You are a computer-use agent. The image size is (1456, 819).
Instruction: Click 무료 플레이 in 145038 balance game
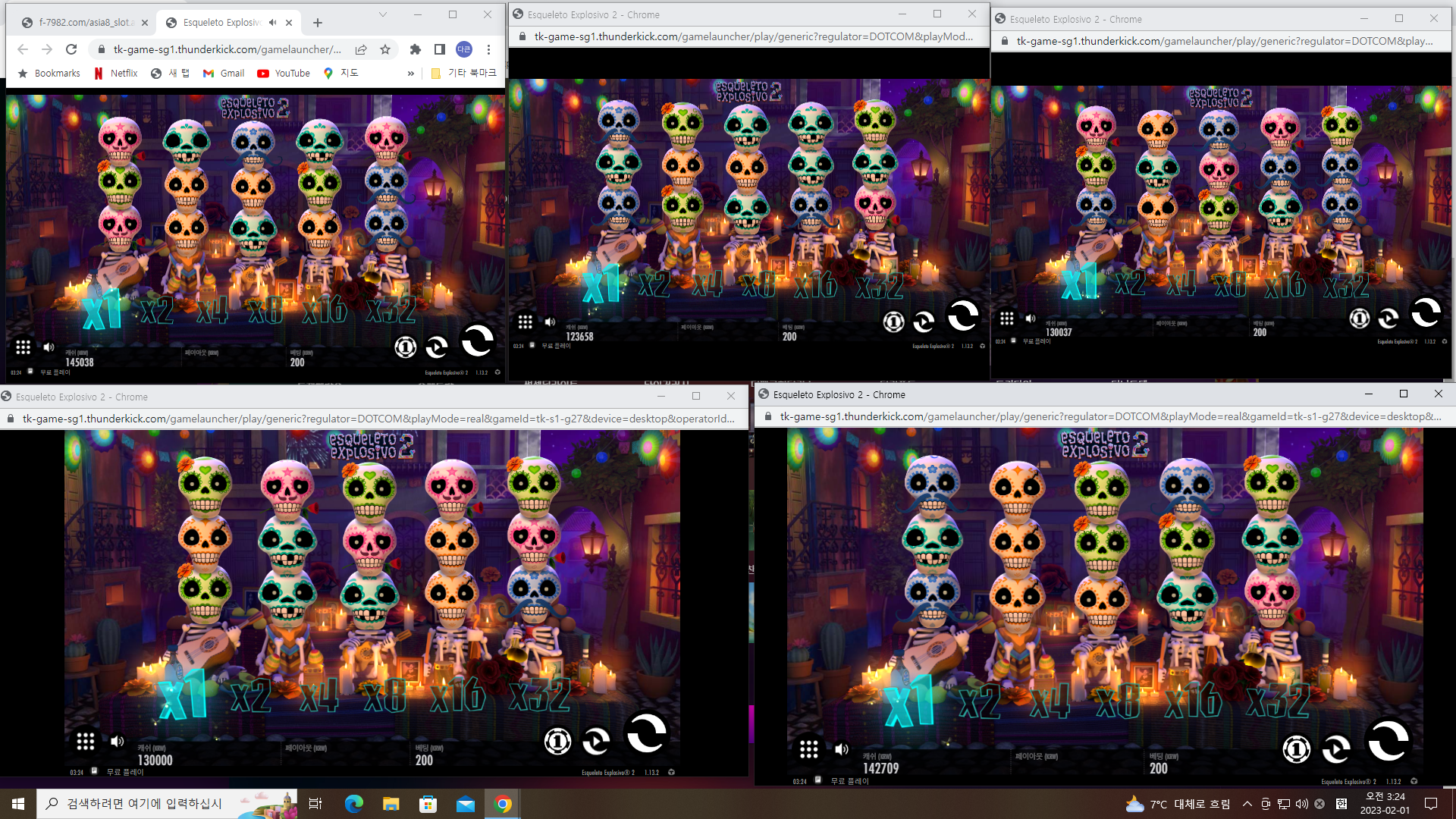tap(55, 372)
